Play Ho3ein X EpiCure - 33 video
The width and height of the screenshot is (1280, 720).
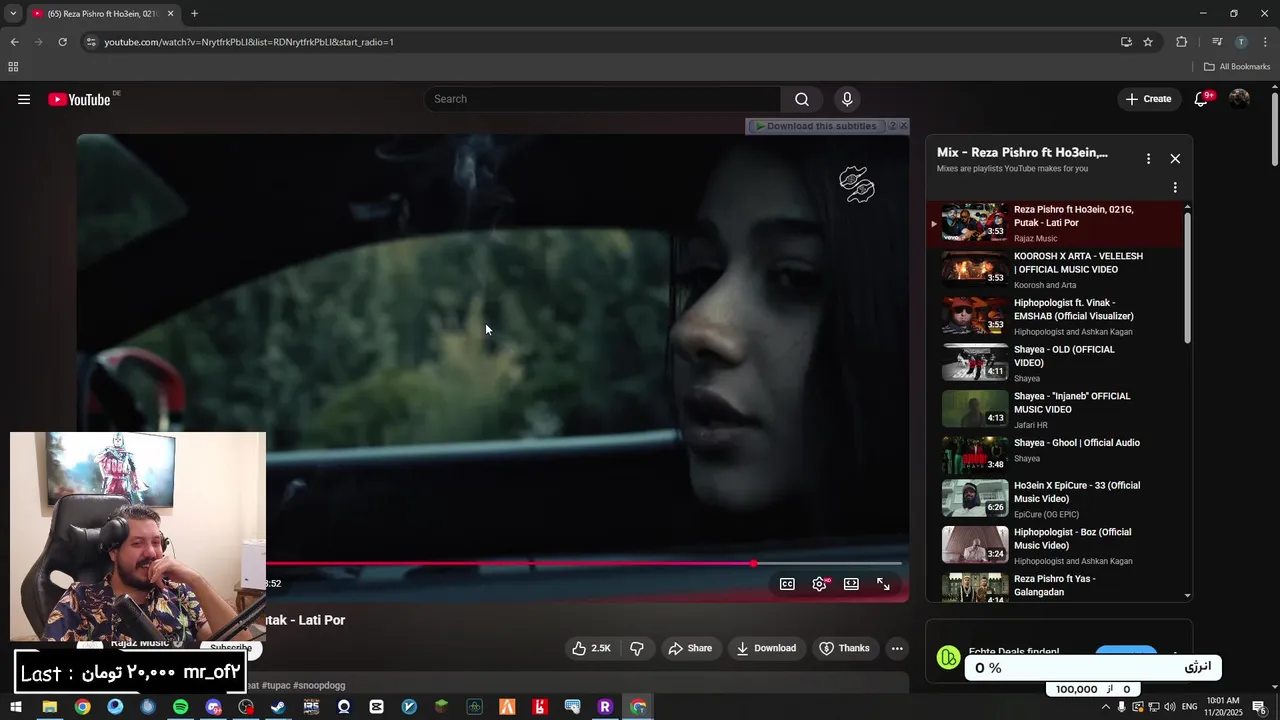1055,499
